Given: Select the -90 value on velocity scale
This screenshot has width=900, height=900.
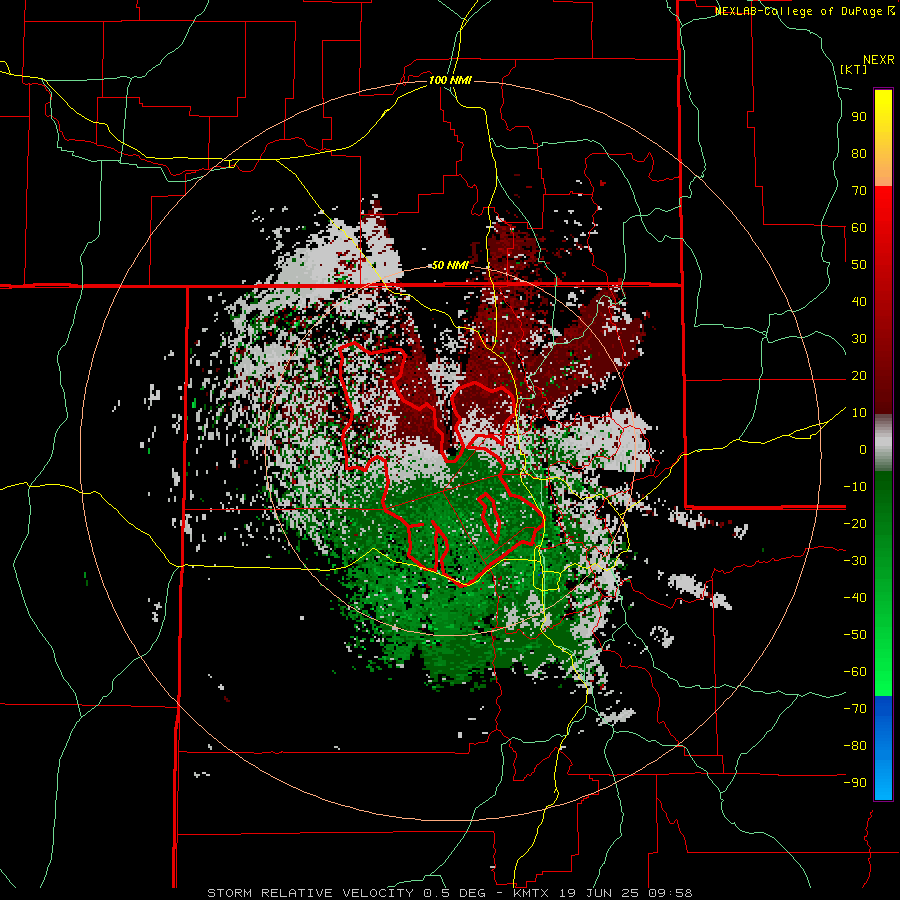Looking at the screenshot, I should pyautogui.click(x=855, y=783).
